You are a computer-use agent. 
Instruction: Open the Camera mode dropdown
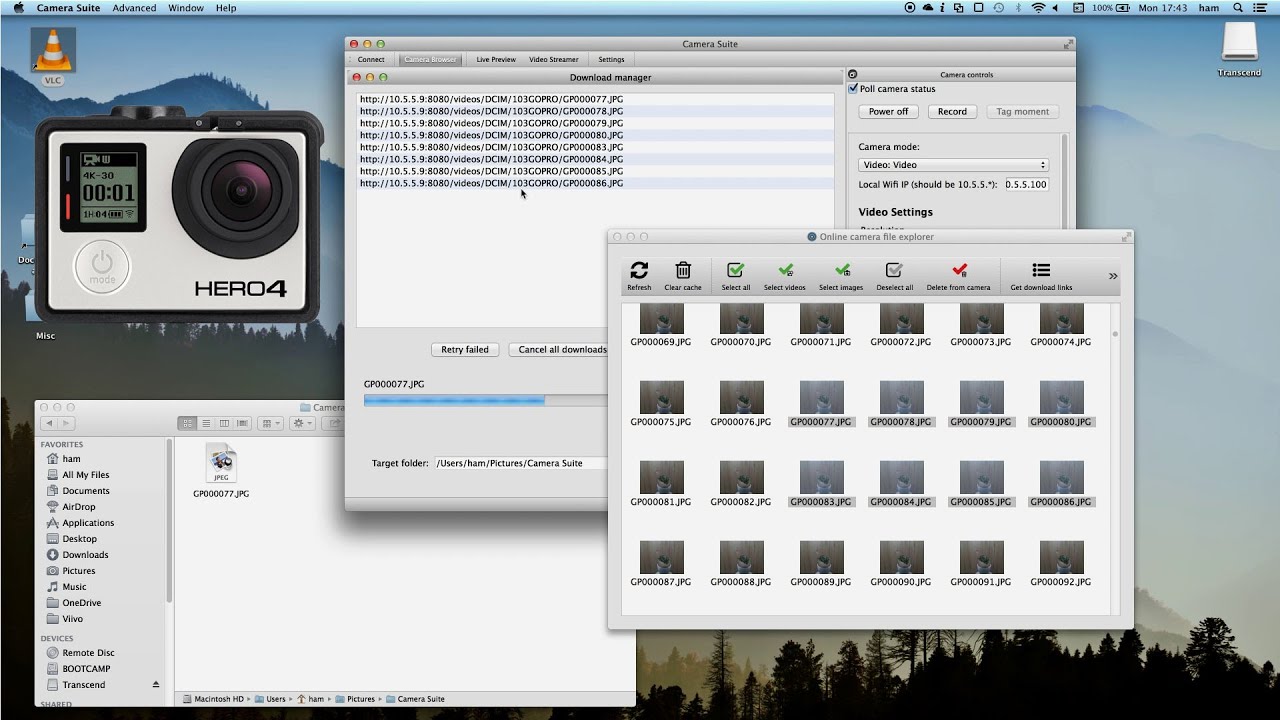[x=953, y=165]
